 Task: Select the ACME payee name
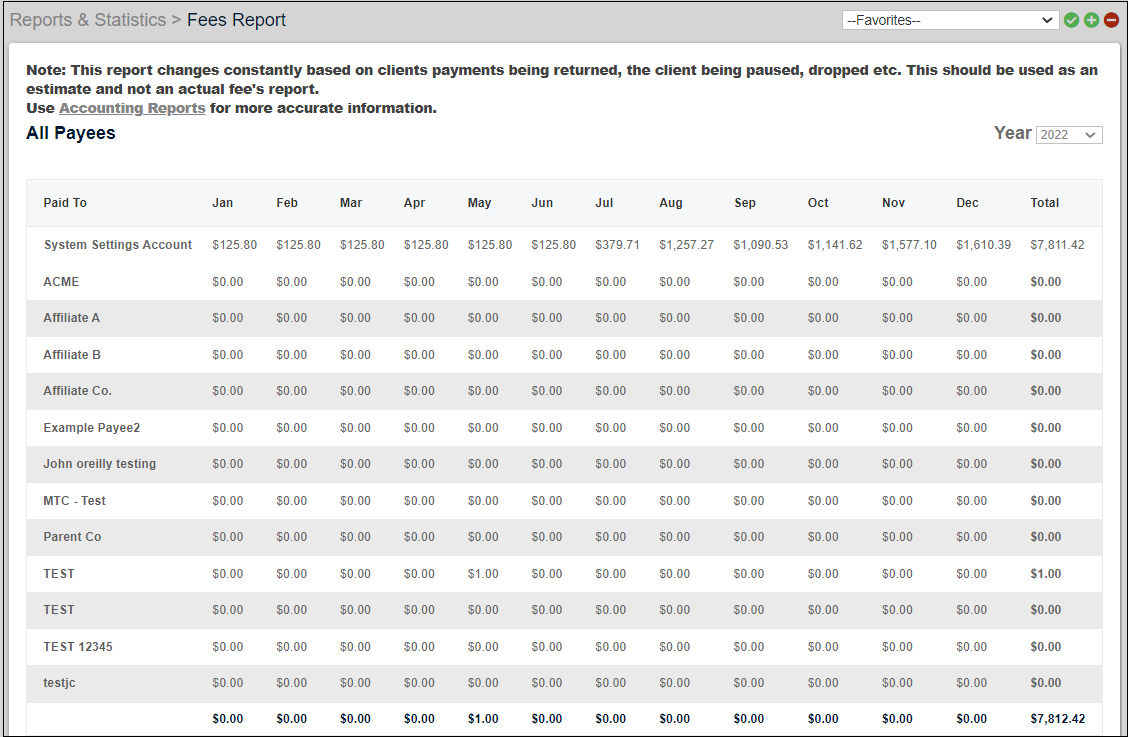[x=61, y=281]
